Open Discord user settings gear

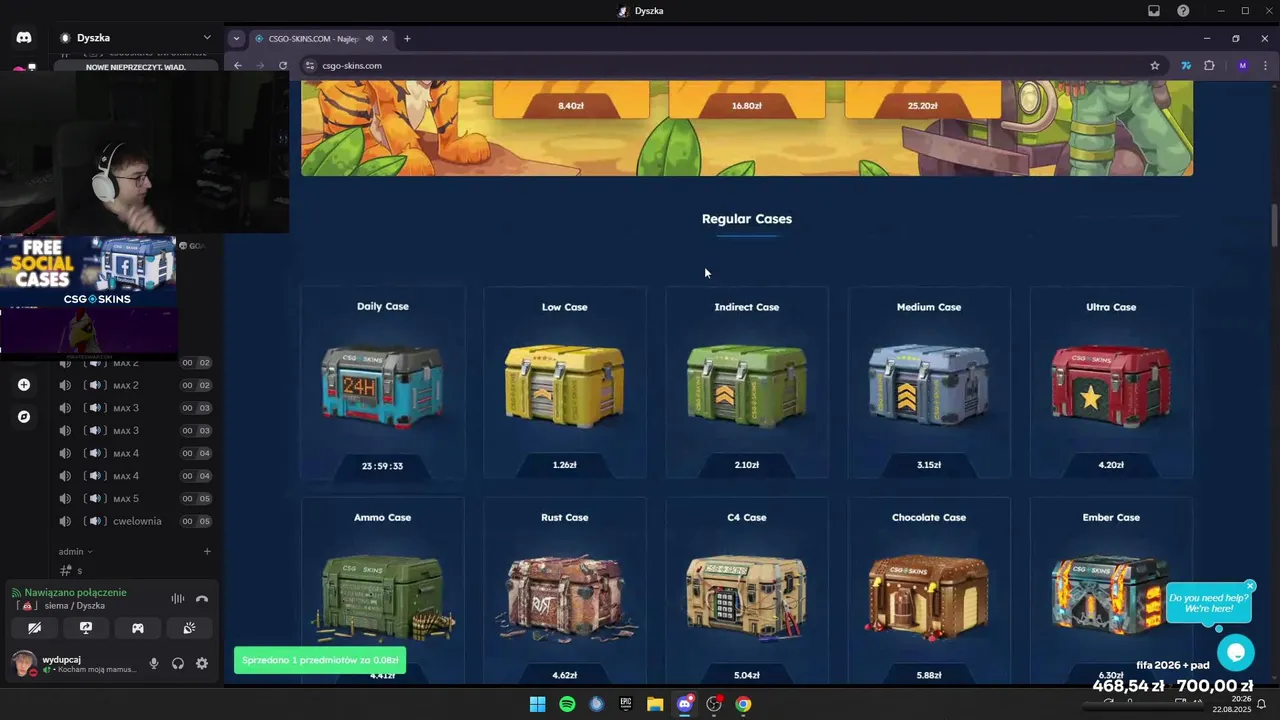pos(202,663)
